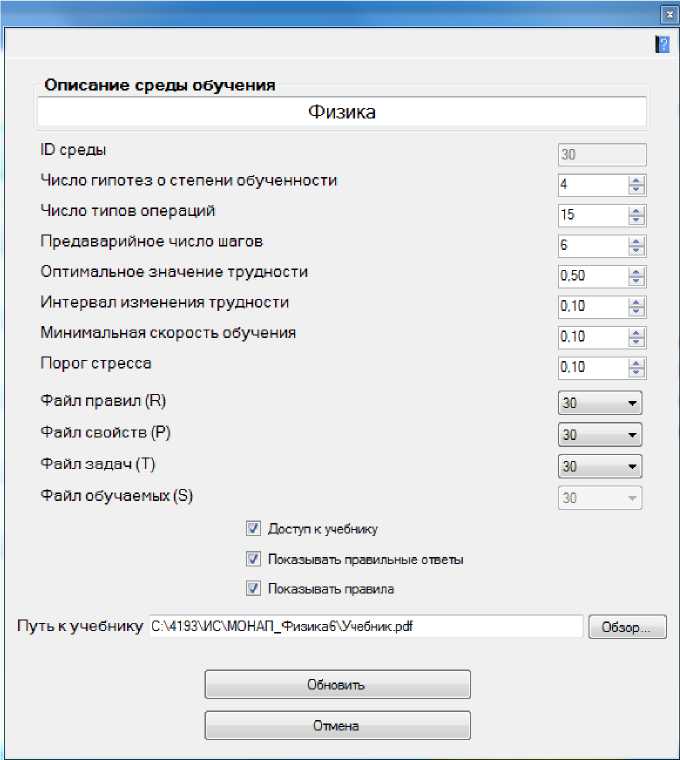Toggle the Доступ к учебнику checkbox
Image resolution: width=680 pixels, height=760 pixels.
[253, 529]
